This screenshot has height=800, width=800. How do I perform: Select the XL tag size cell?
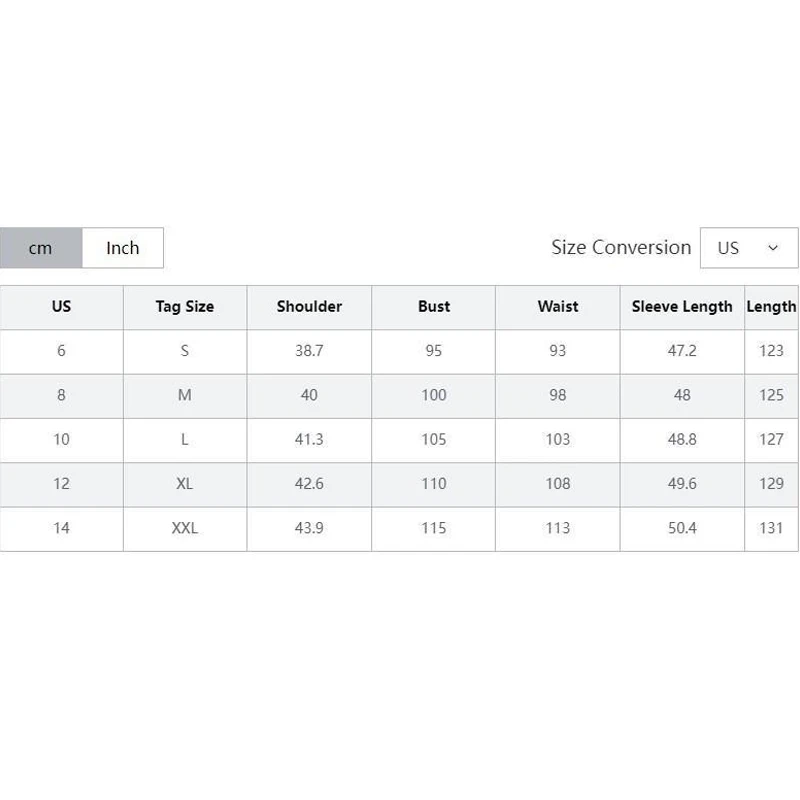point(185,484)
